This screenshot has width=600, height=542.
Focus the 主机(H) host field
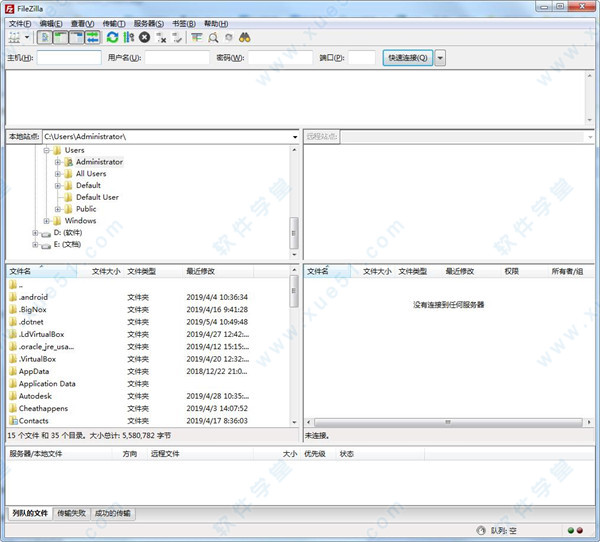[x=69, y=58]
